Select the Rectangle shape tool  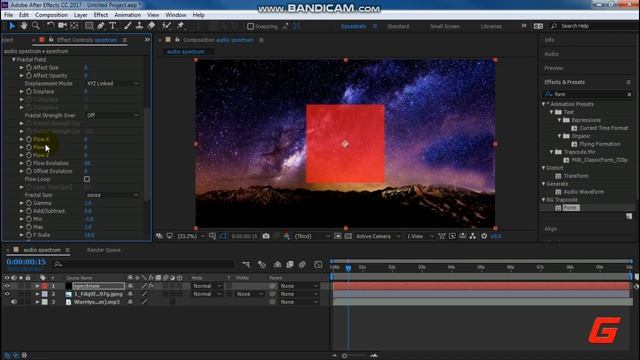pyautogui.click(x=89, y=26)
